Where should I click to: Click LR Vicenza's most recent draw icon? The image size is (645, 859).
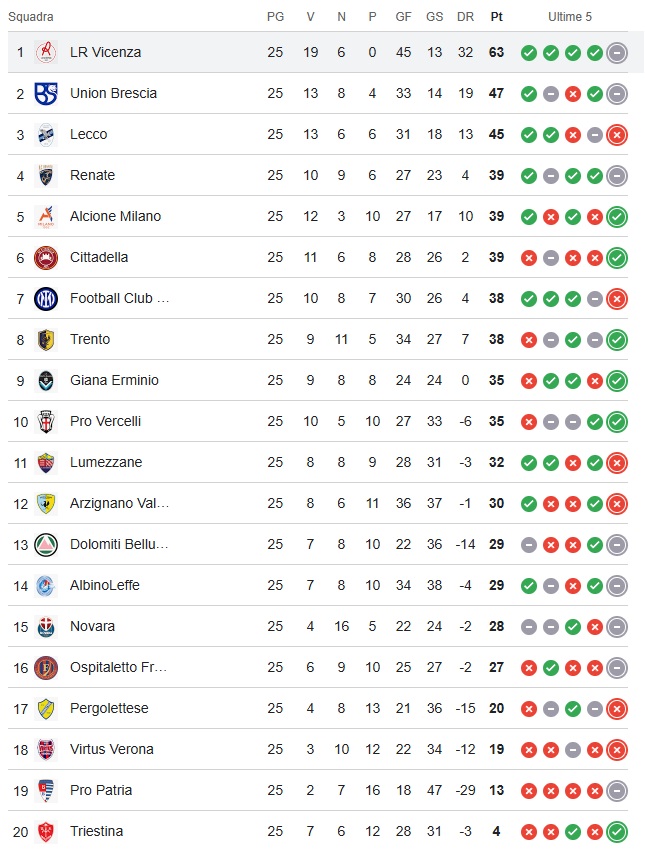617,53
